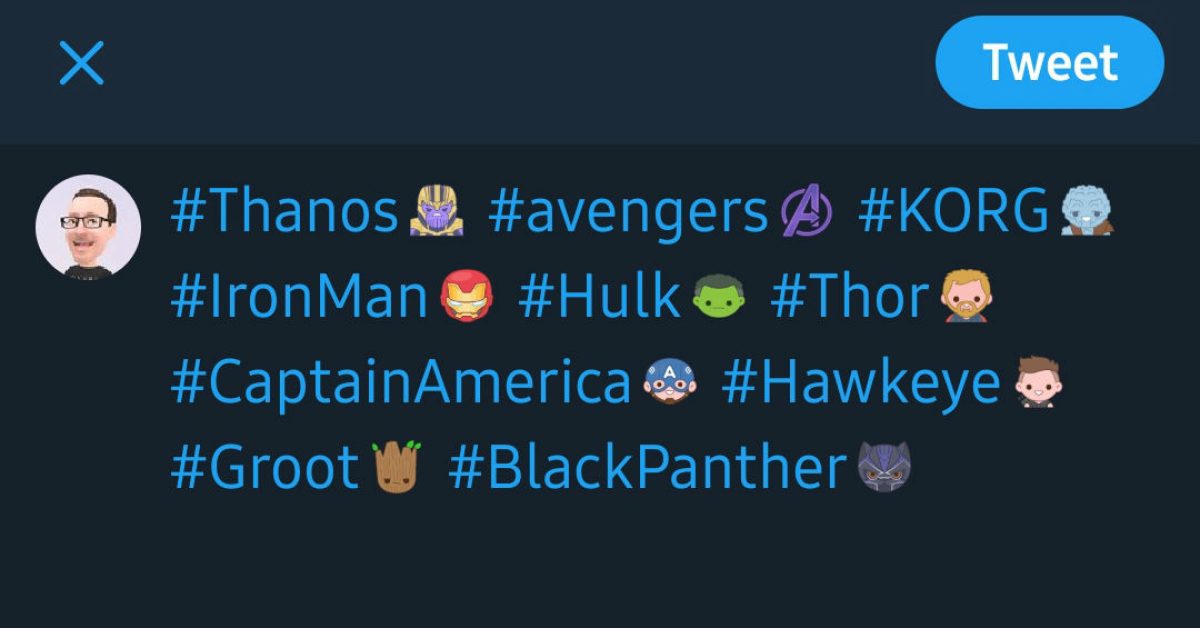Click the Thor emoji icon
The image size is (1200, 628).
pyautogui.click(x=967, y=298)
